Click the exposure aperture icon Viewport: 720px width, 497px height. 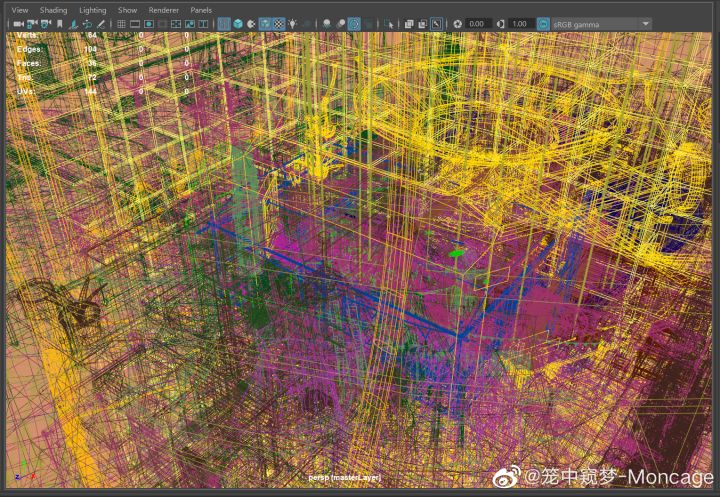click(x=457, y=24)
